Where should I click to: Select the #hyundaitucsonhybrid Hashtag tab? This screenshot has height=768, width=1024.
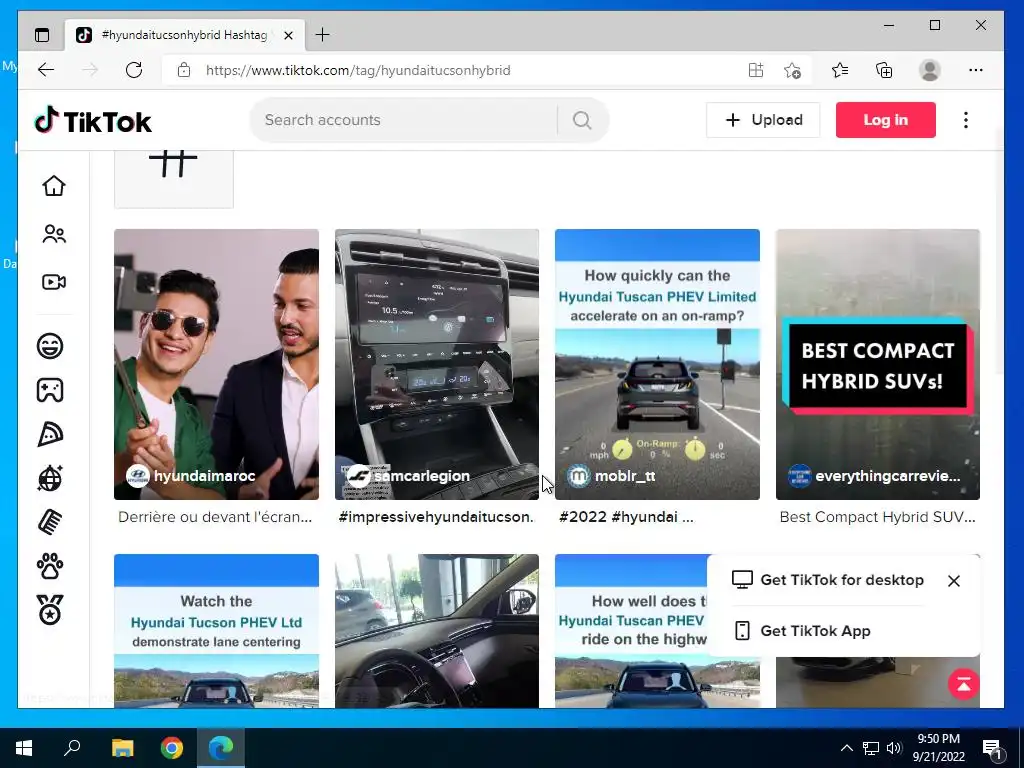(185, 35)
